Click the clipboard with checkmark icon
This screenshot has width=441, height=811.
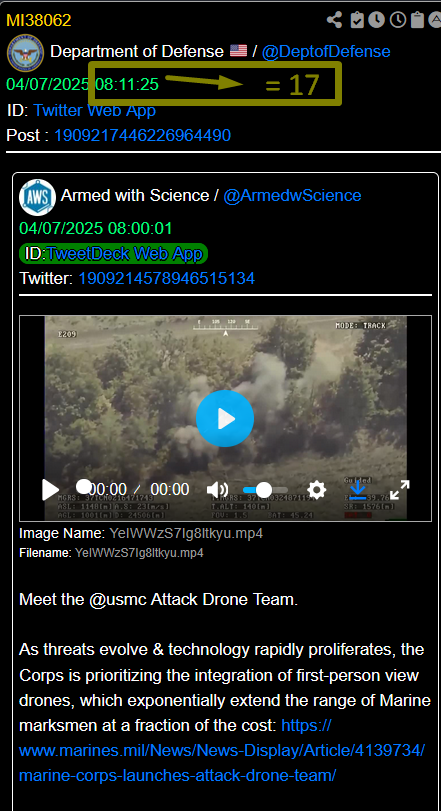[x=357, y=20]
